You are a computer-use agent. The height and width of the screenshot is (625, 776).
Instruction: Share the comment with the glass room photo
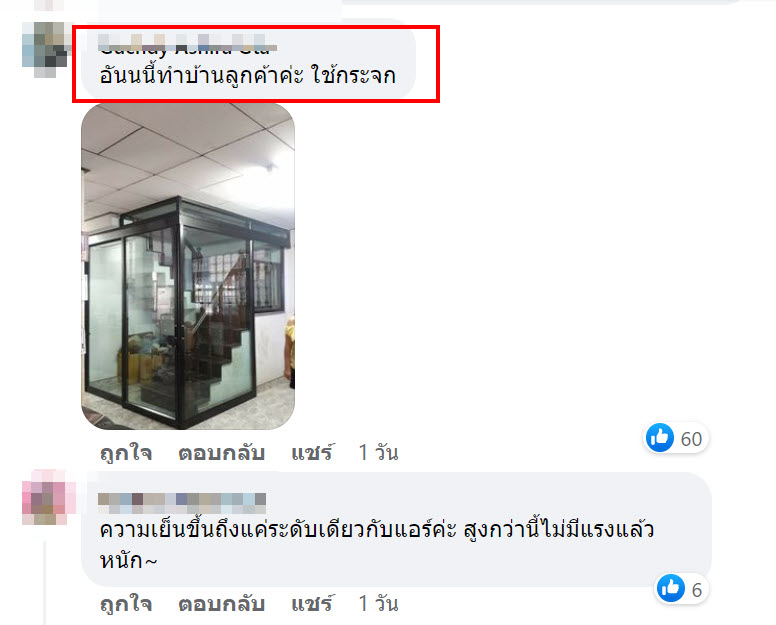312,453
